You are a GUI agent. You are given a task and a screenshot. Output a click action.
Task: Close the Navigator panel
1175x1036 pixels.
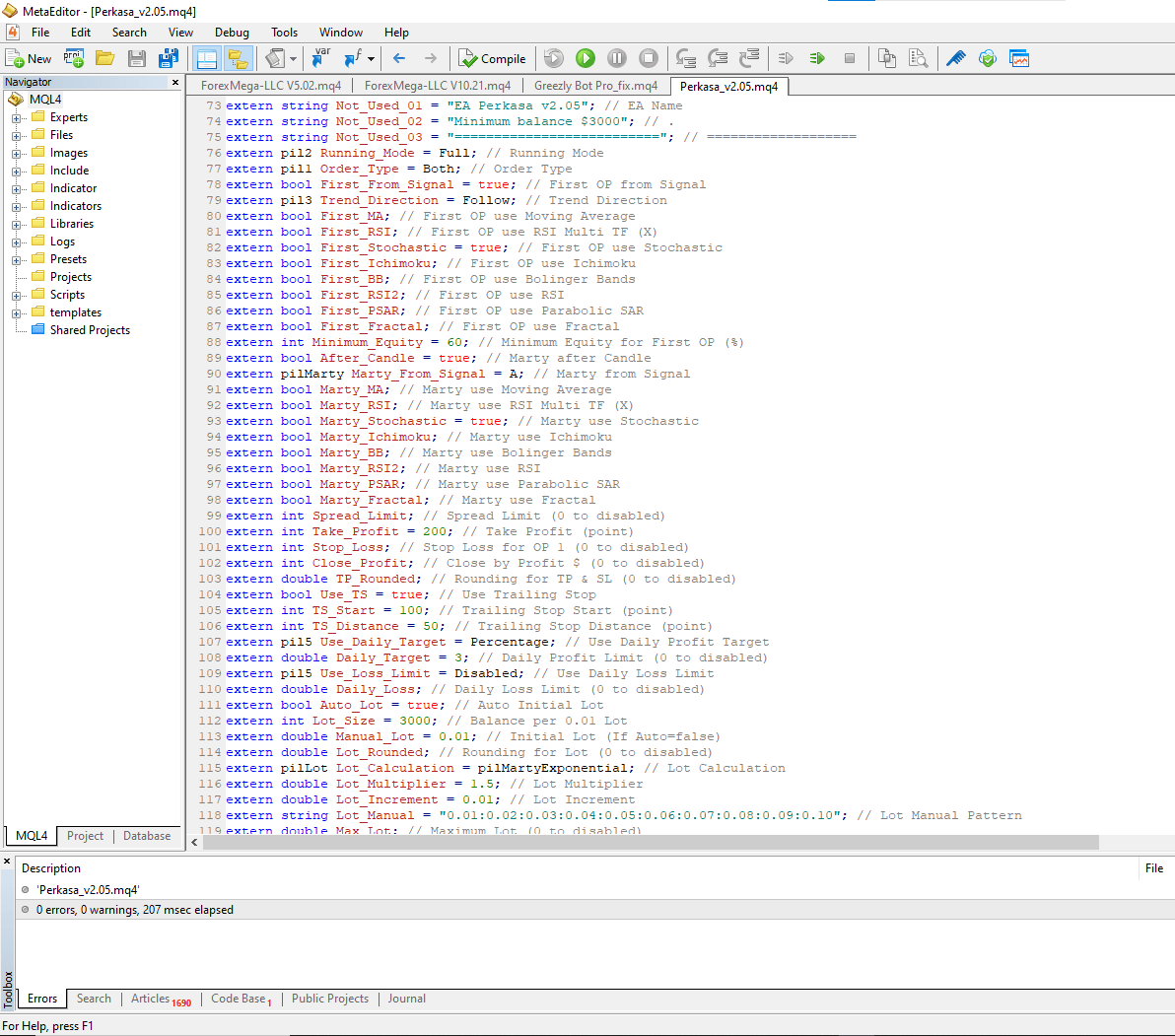pos(175,83)
